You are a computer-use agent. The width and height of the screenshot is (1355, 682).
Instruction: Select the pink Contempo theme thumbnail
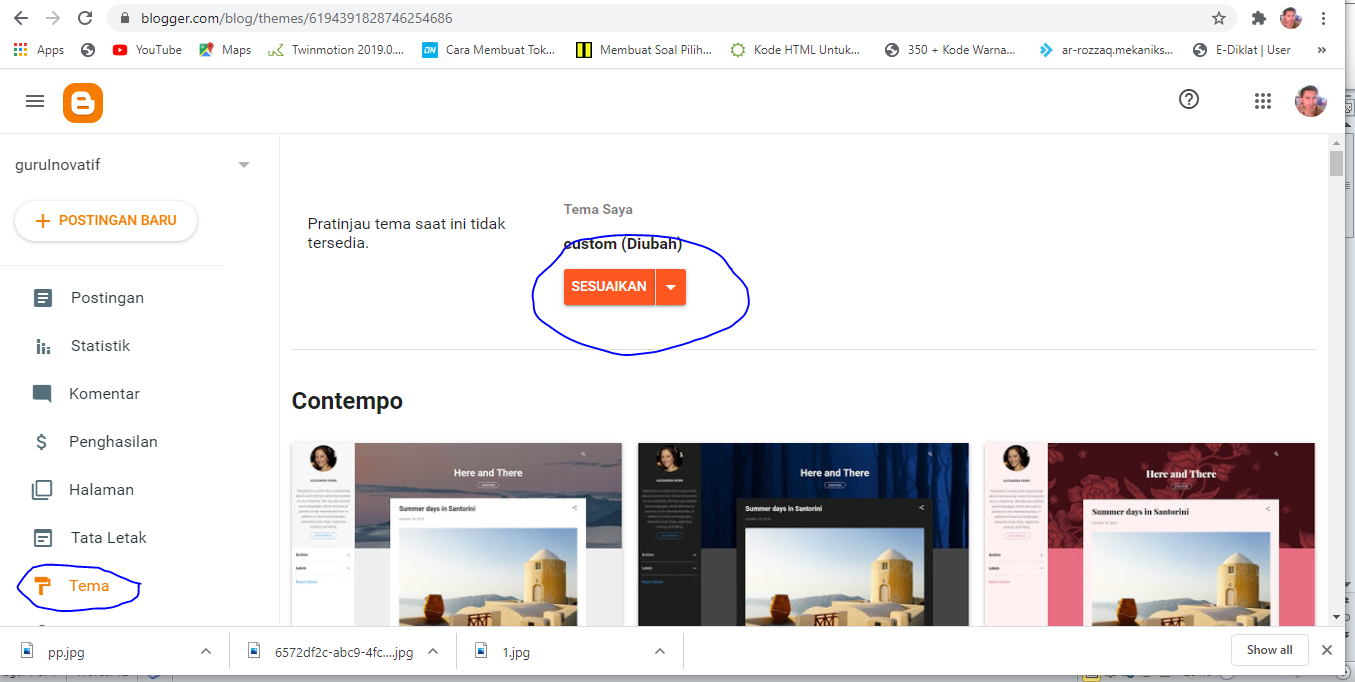pos(1150,535)
